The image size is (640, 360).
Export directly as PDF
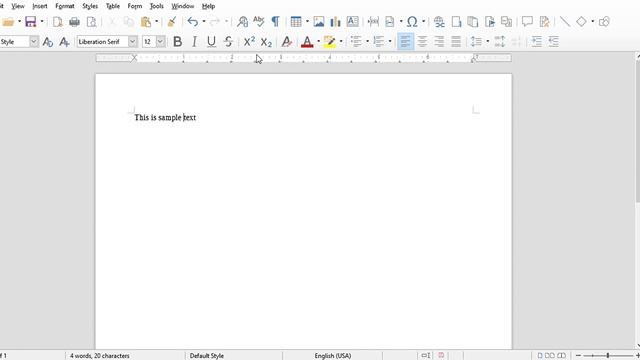(58, 22)
